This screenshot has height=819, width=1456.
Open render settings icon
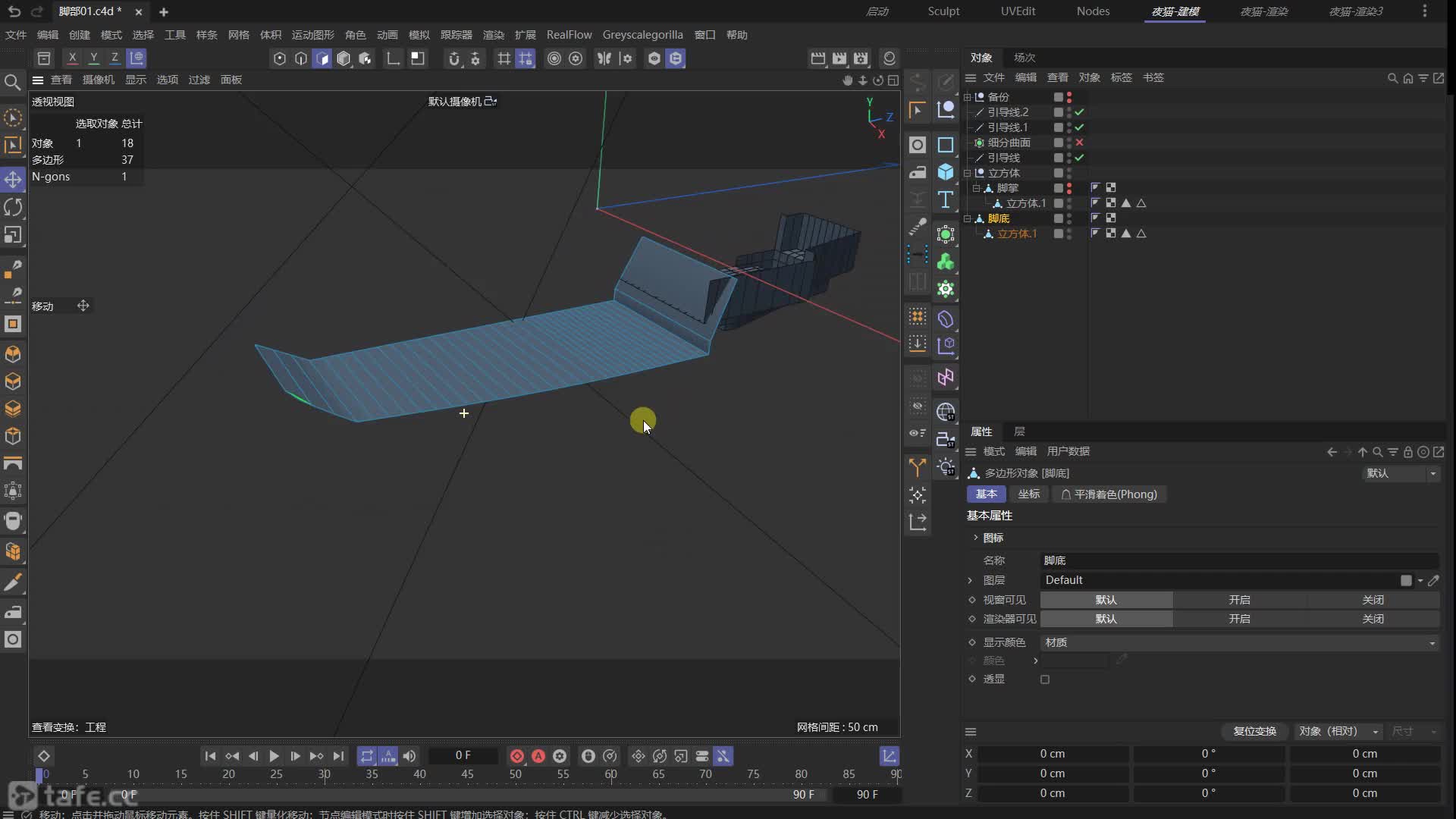click(x=861, y=58)
